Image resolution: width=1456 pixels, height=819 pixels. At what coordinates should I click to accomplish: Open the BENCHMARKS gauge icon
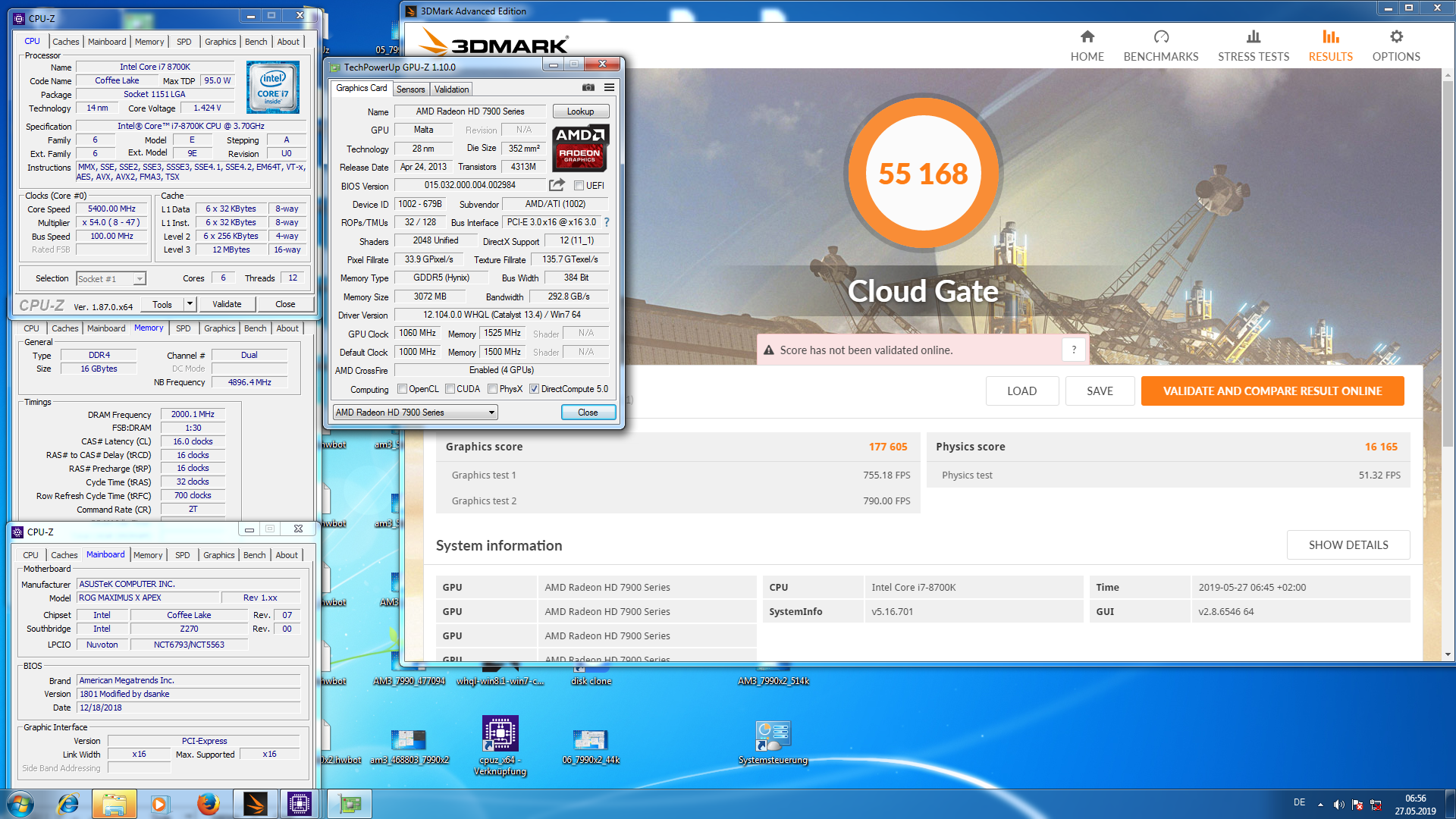1161,36
